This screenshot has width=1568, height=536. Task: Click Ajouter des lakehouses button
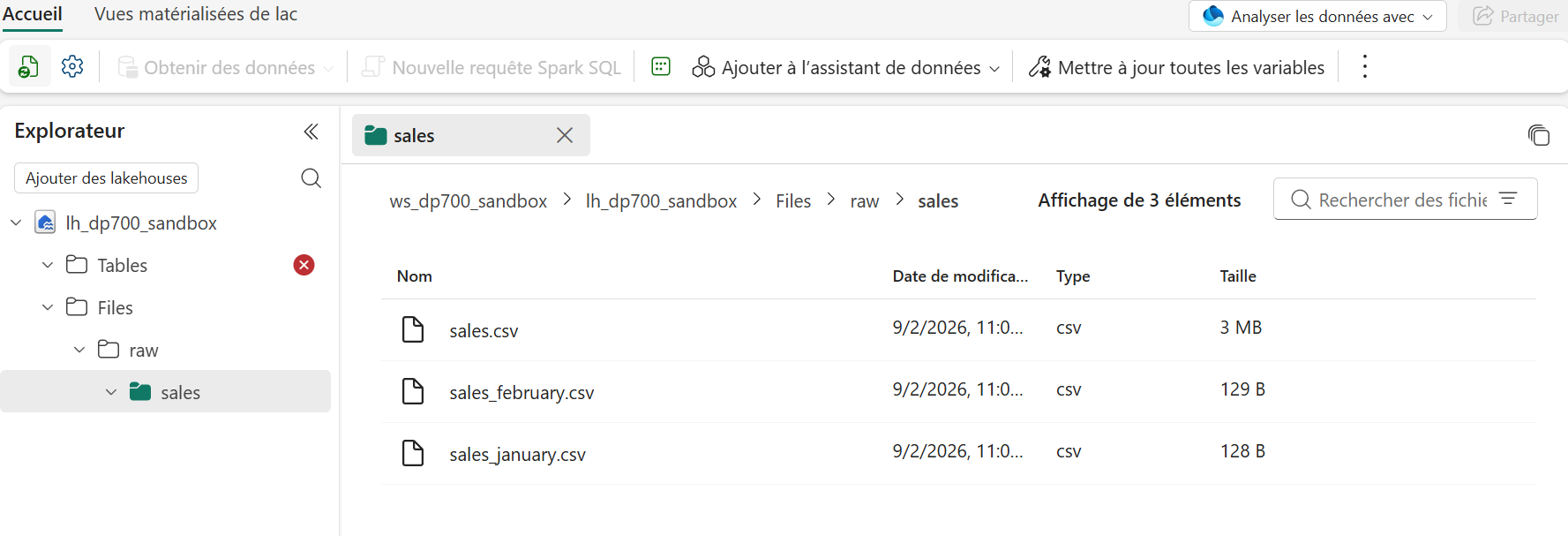(x=106, y=178)
